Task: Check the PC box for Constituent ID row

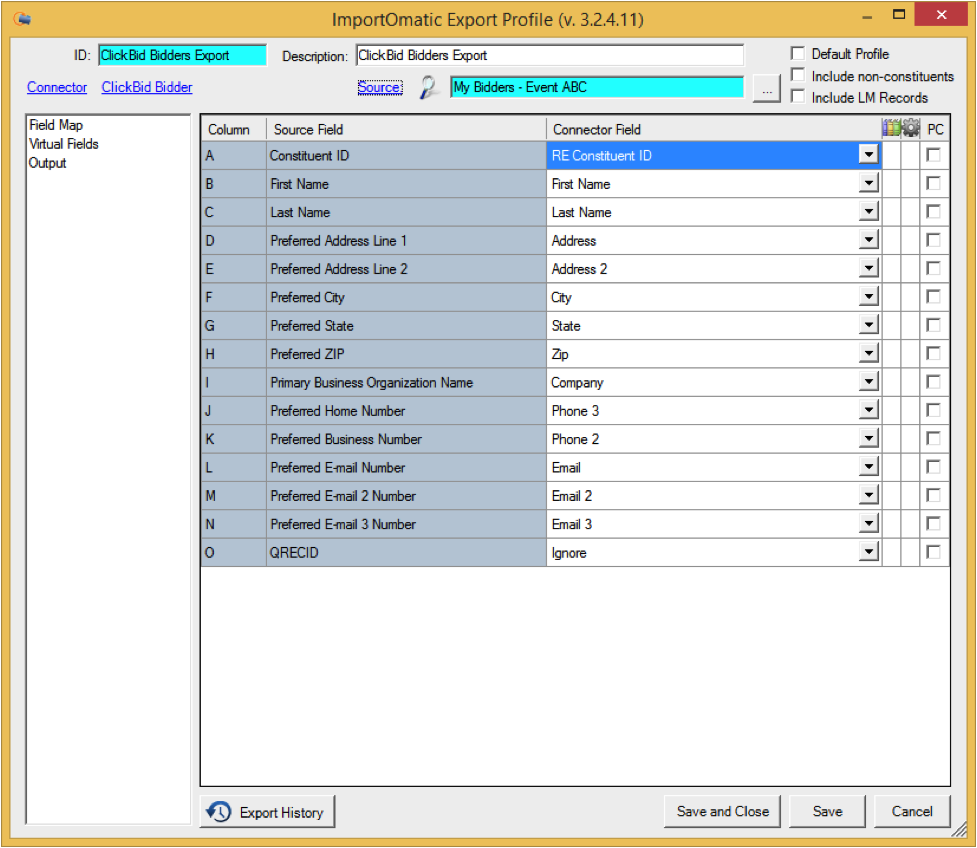Action: click(x=933, y=155)
